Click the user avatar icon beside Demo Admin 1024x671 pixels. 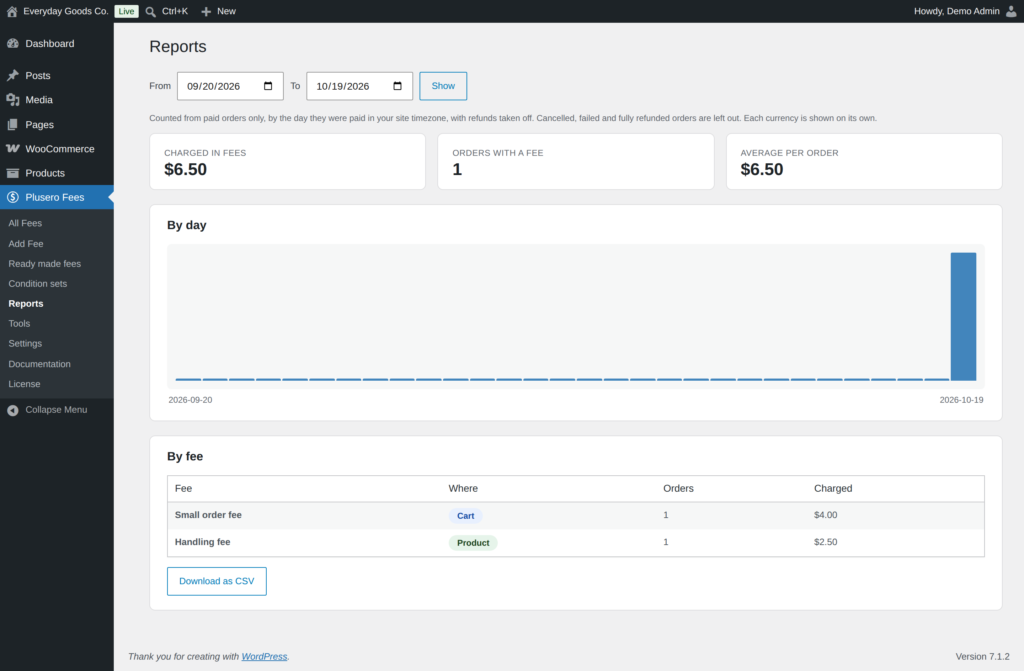(1011, 11)
